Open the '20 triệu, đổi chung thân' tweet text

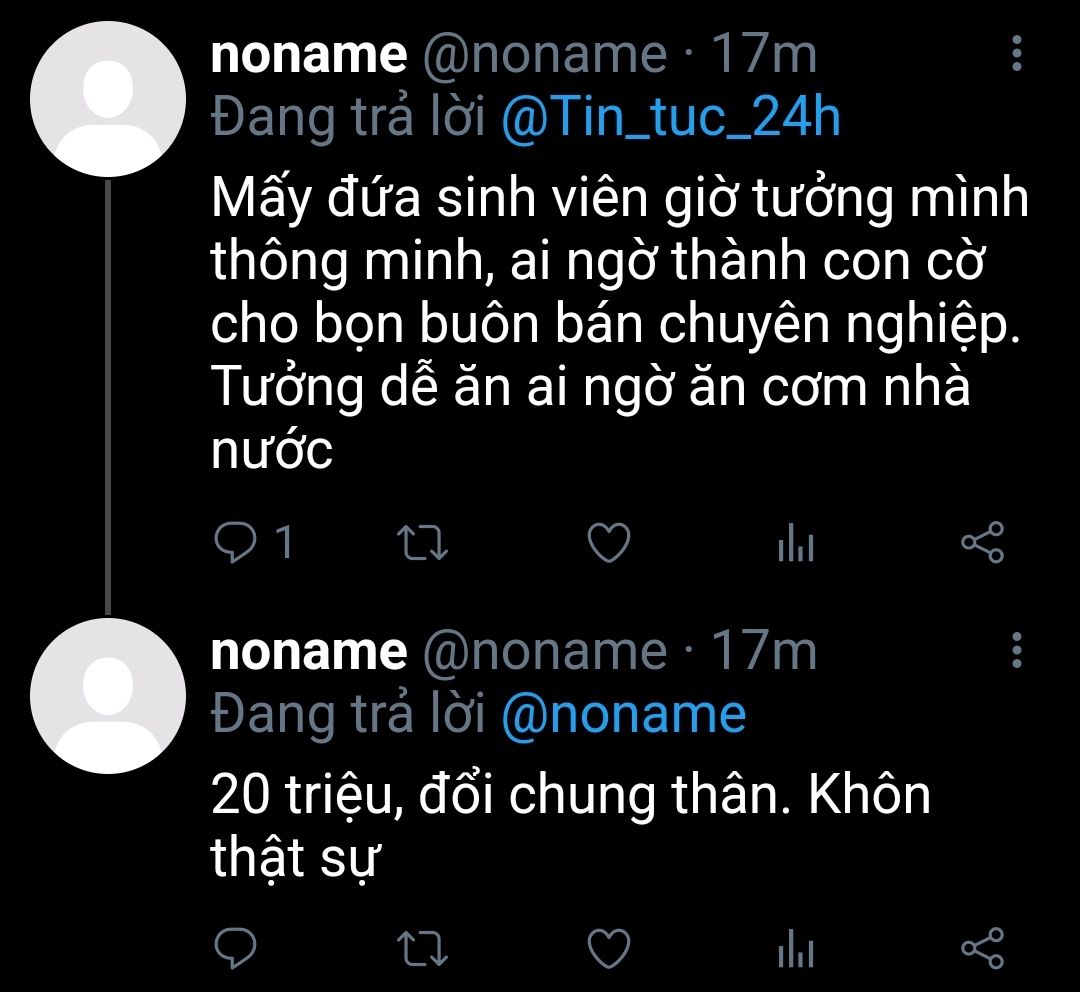click(570, 825)
